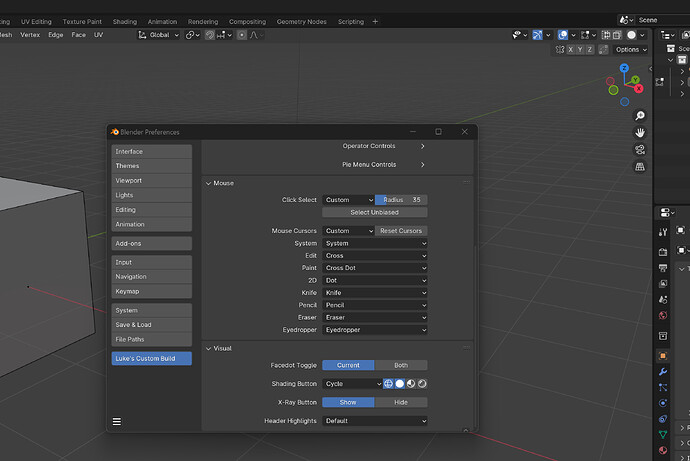
Task: Open the Keymap preferences section
Action: pos(151,291)
